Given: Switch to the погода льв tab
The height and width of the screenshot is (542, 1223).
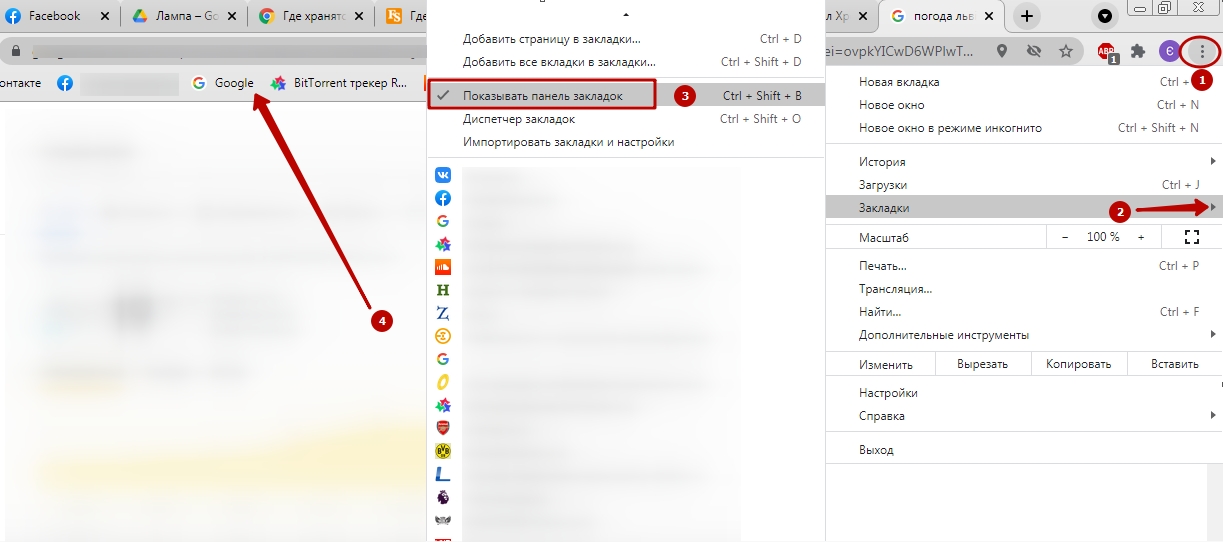Looking at the screenshot, I should tap(942, 16).
